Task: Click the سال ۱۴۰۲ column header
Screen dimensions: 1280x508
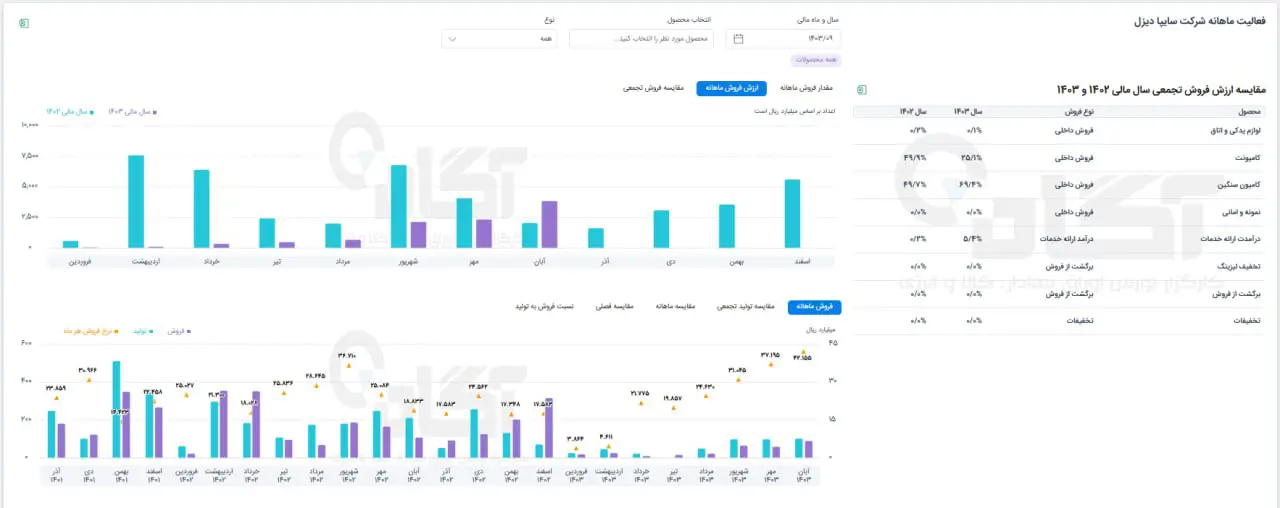Action: 914,111
